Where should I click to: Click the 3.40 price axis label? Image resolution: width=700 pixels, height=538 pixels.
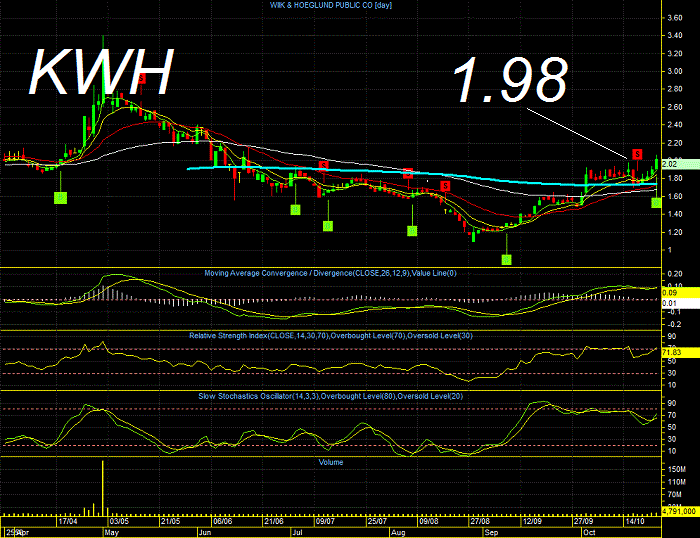675,35
